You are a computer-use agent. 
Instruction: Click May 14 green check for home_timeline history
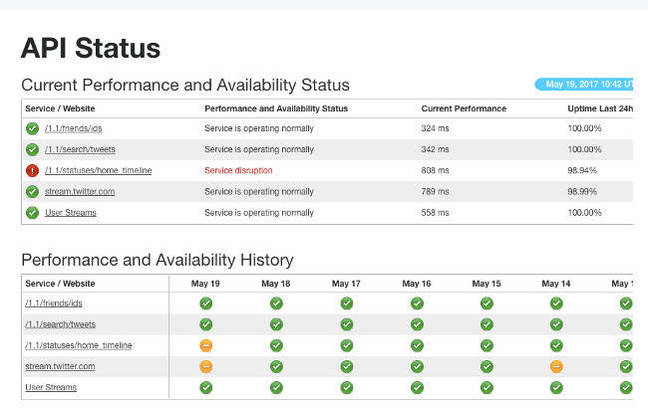(556, 345)
